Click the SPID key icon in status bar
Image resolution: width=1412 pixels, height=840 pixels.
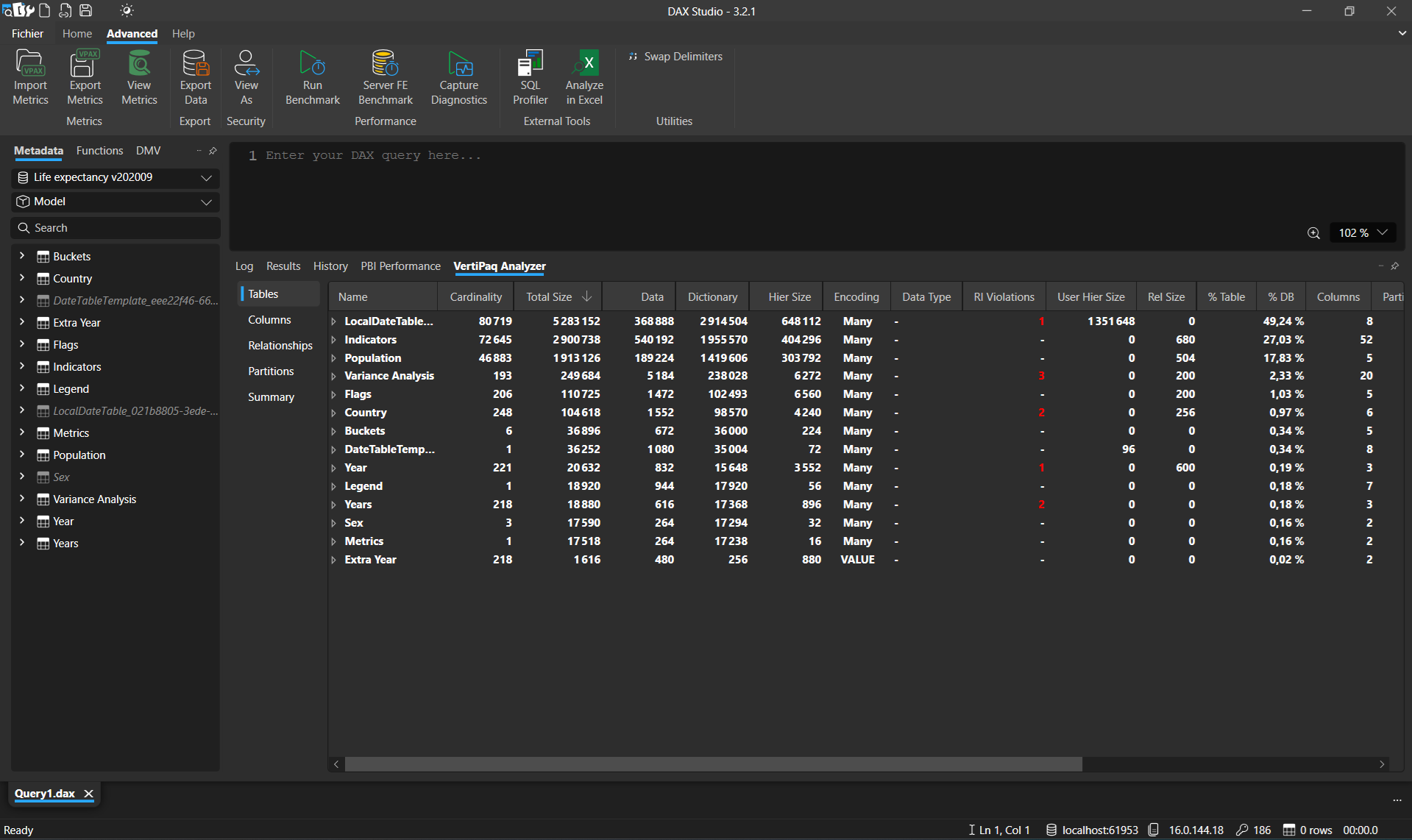tap(1242, 830)
